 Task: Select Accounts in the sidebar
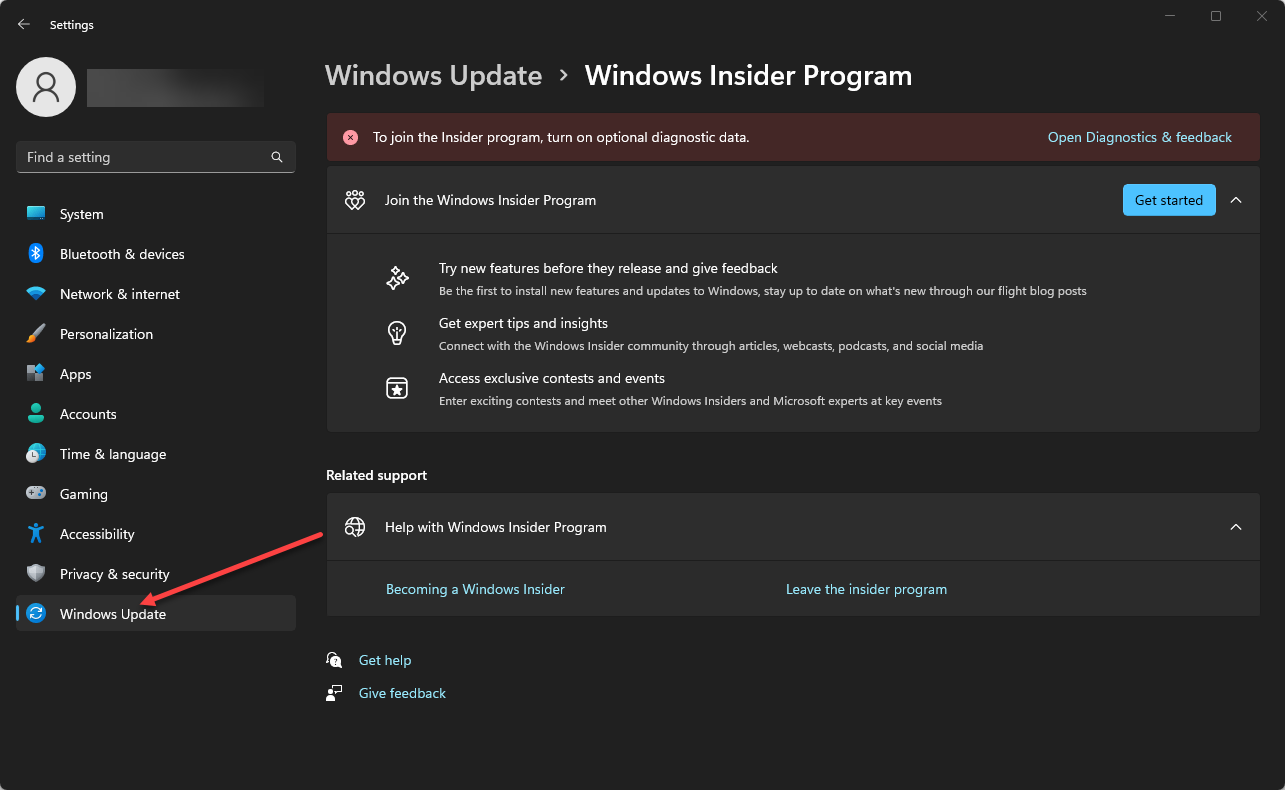point(156,414)
